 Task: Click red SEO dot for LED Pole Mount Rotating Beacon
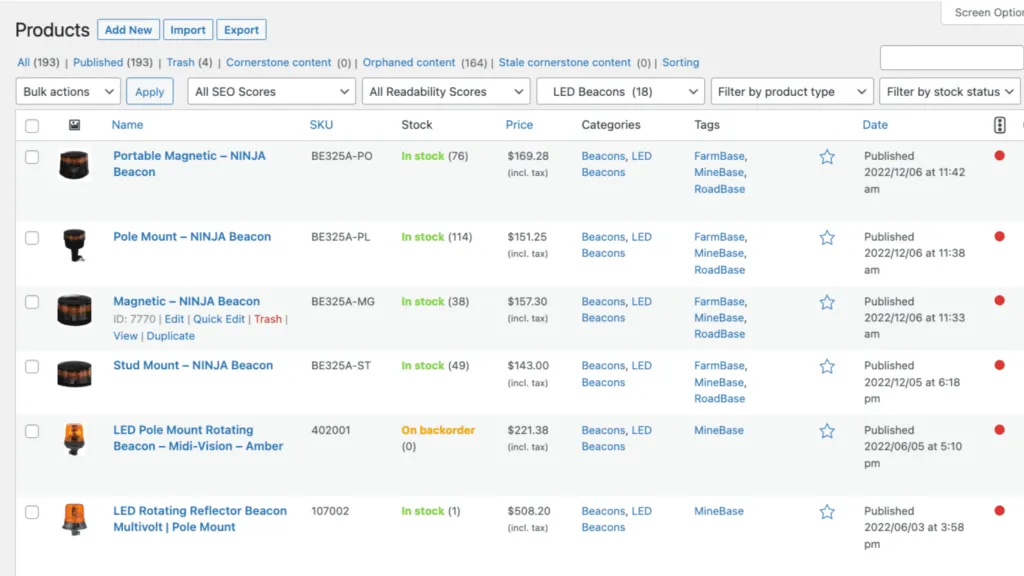point(999,430)
